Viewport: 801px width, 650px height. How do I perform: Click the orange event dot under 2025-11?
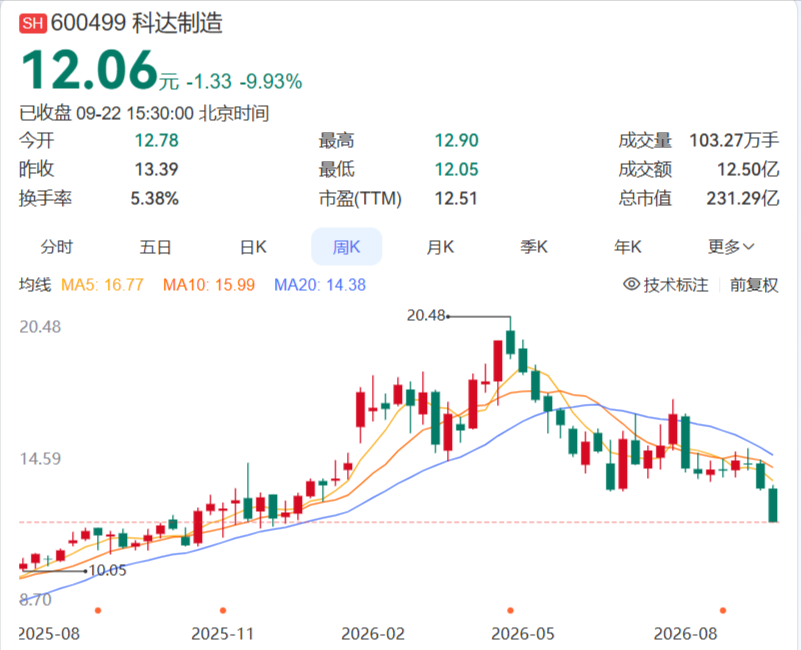pos(223,611)
